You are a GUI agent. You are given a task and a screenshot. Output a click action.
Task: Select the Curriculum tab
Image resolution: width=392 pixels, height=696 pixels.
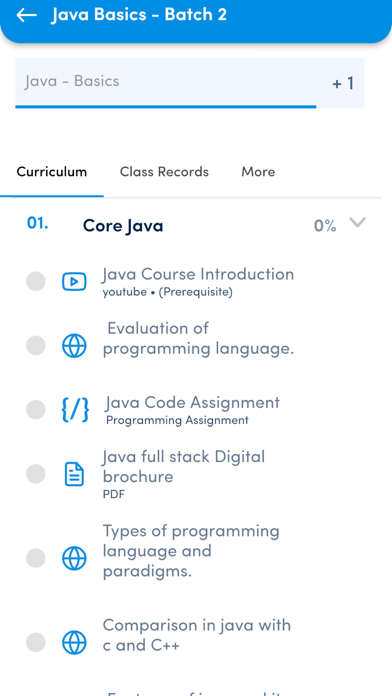pyautogui.click(x=51, y=172)
